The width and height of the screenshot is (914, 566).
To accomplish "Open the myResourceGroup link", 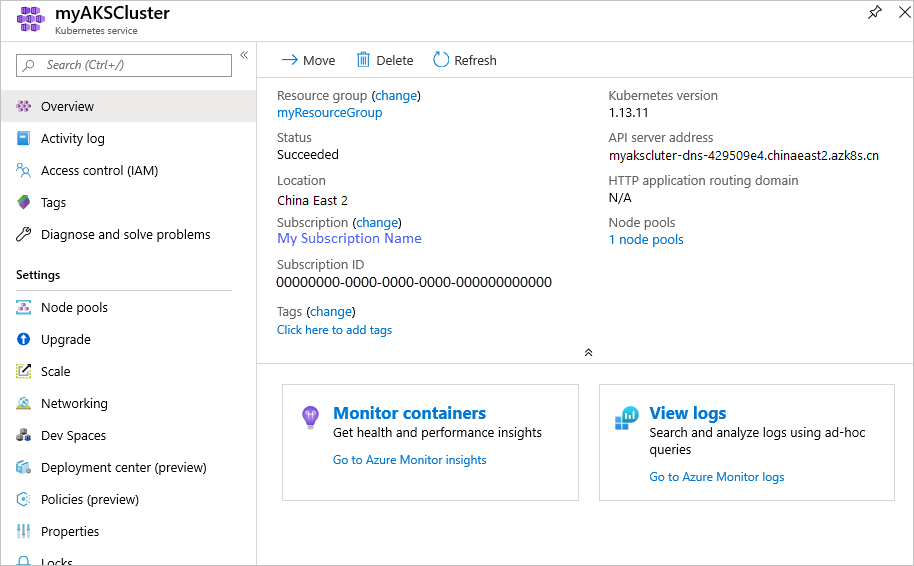I will click(329, 113).
